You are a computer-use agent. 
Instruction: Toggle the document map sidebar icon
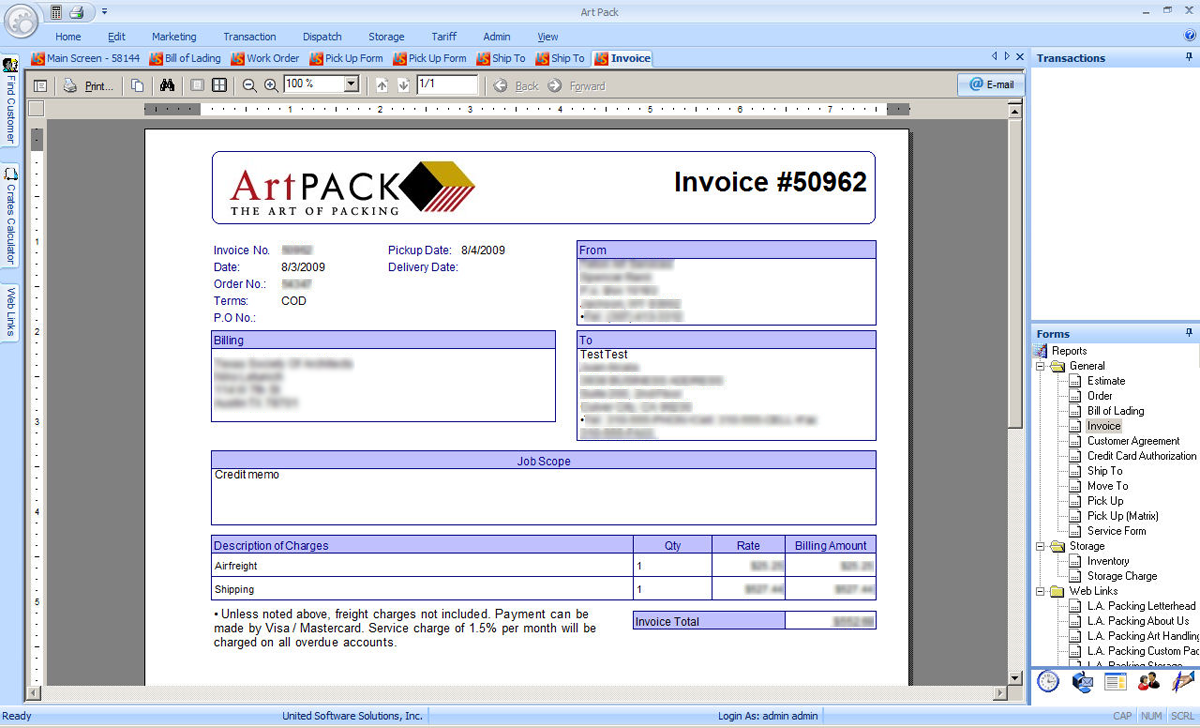41,86
